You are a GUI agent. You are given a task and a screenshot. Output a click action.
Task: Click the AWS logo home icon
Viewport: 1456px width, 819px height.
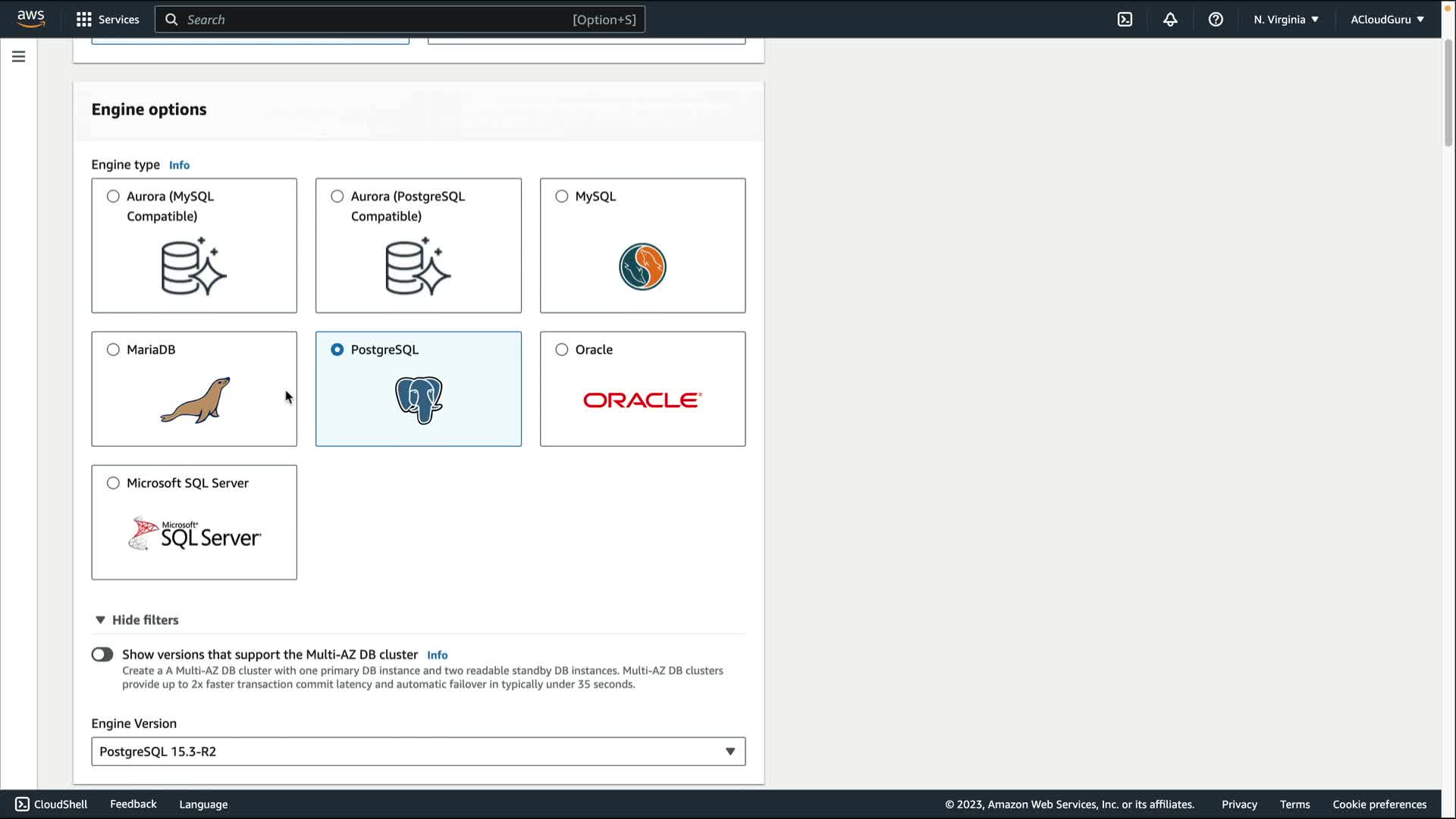[31, 19]
